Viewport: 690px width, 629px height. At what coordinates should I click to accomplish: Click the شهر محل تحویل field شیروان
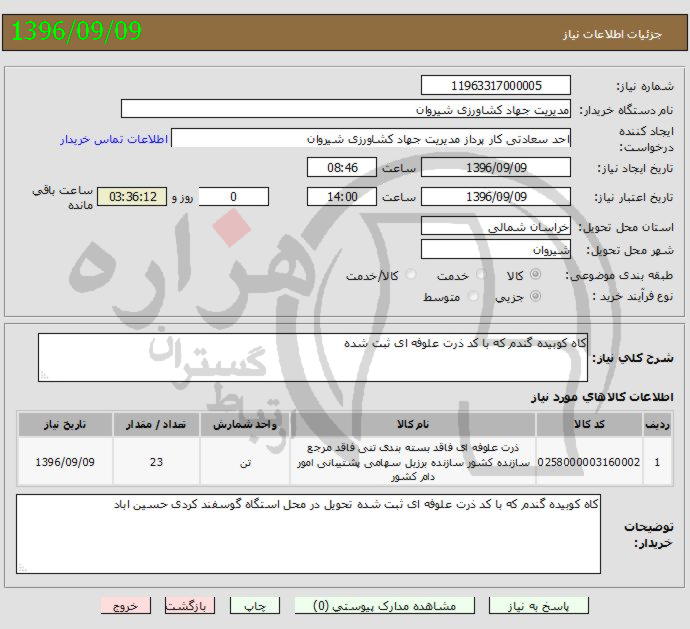(x=495, y=249)
